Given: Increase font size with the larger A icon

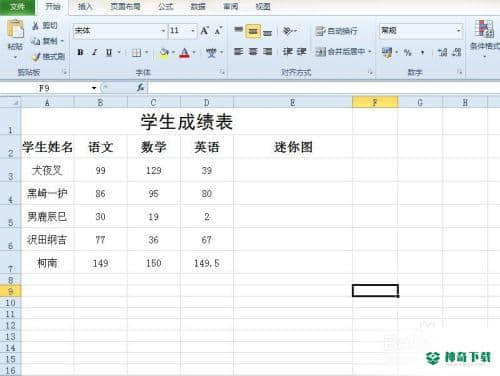Looking at the screenshot, I should (204, 31).
